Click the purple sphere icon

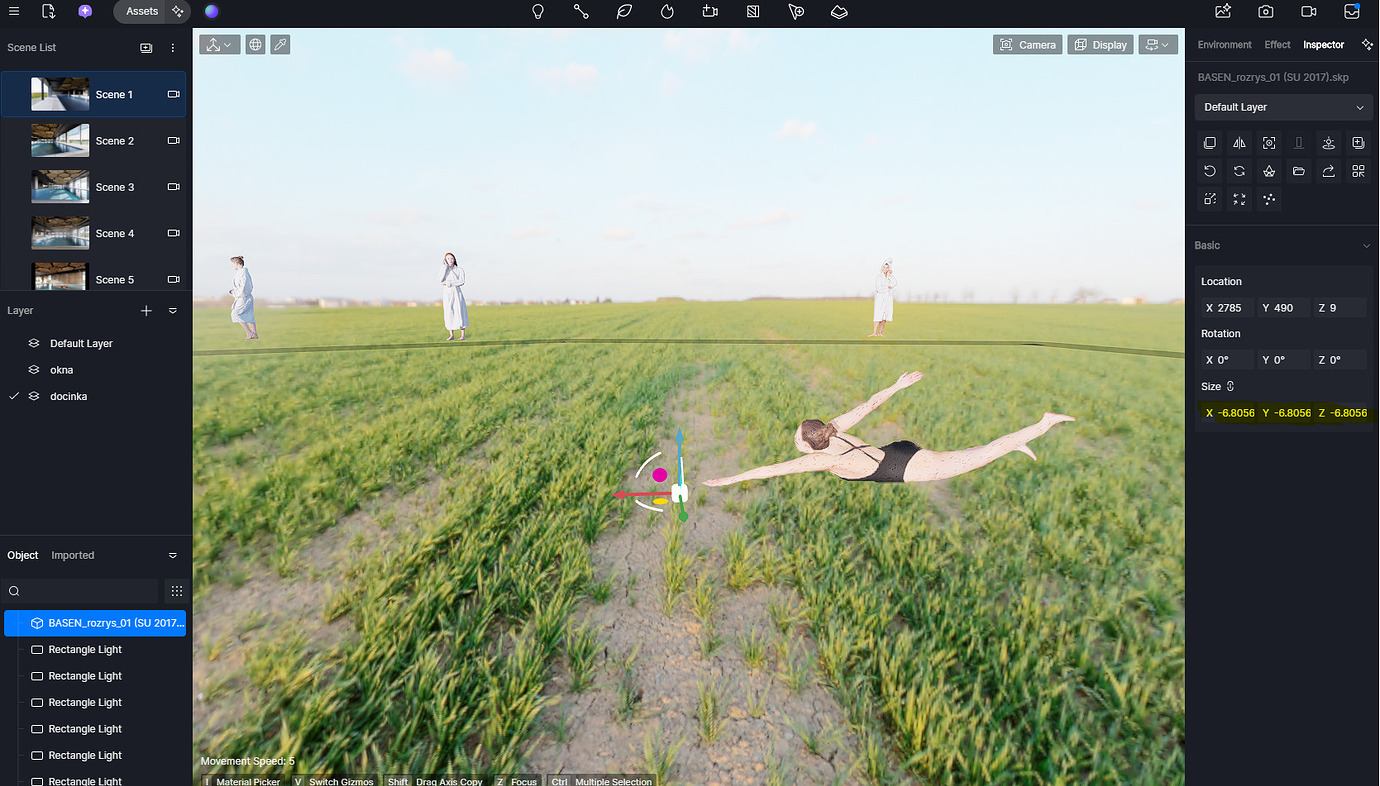[211, 11]
